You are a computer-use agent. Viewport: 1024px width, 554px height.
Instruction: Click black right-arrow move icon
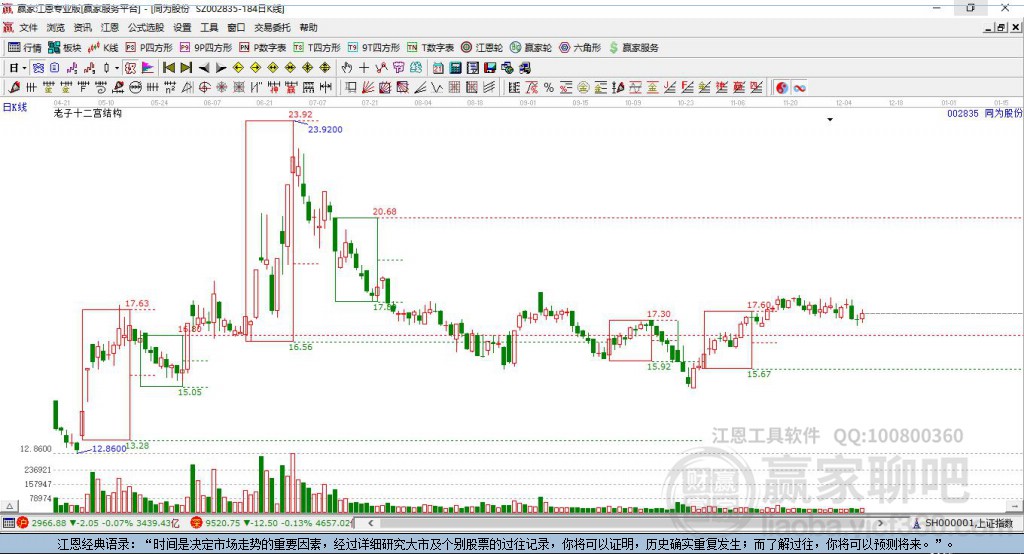221,68
